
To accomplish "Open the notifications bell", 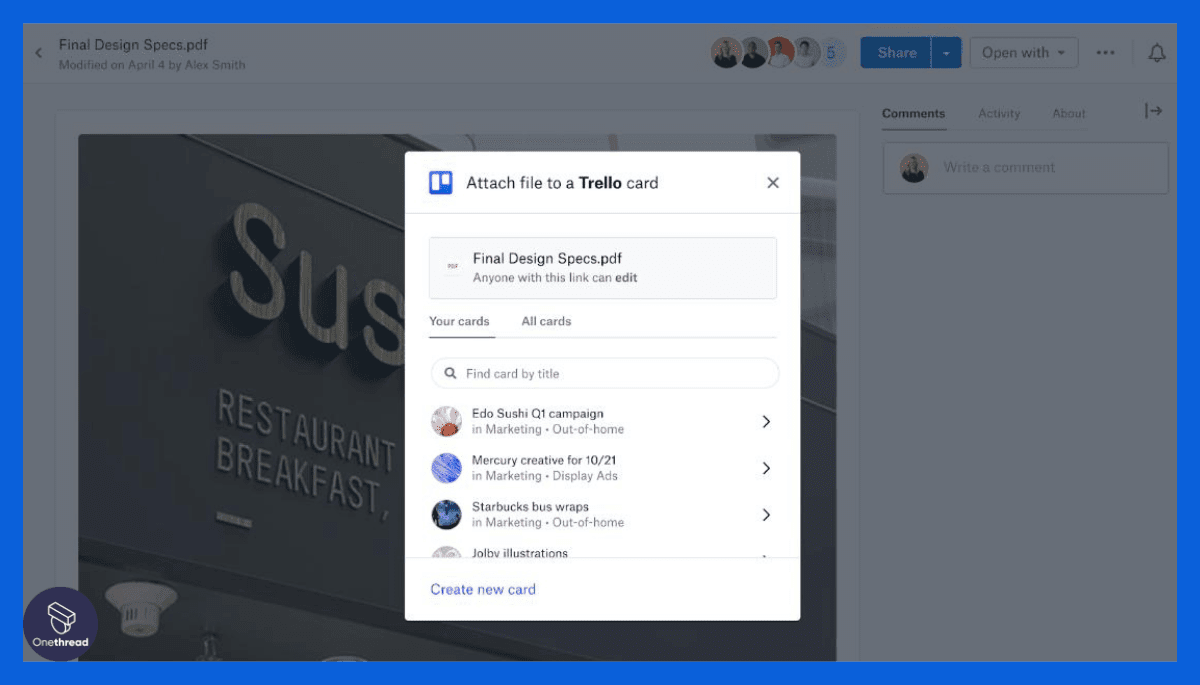I will [x=1157, y=53].
